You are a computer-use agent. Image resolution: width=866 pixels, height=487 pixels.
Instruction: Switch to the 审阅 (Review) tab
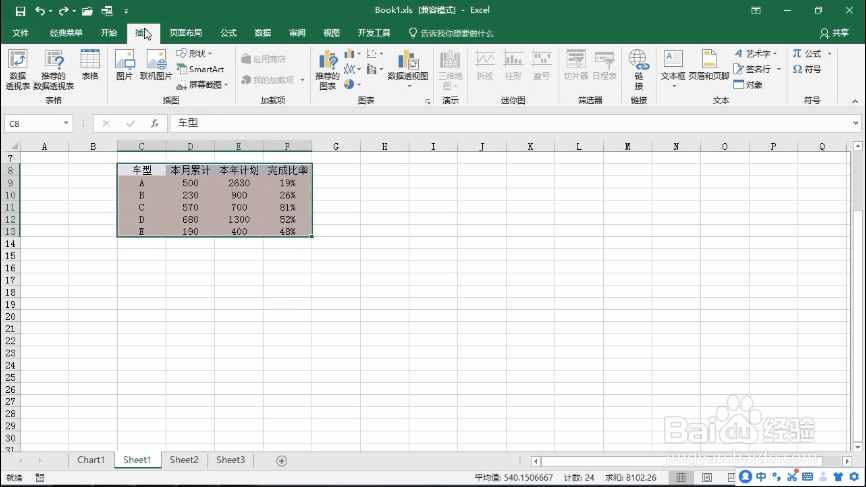[x=297, y=33]
